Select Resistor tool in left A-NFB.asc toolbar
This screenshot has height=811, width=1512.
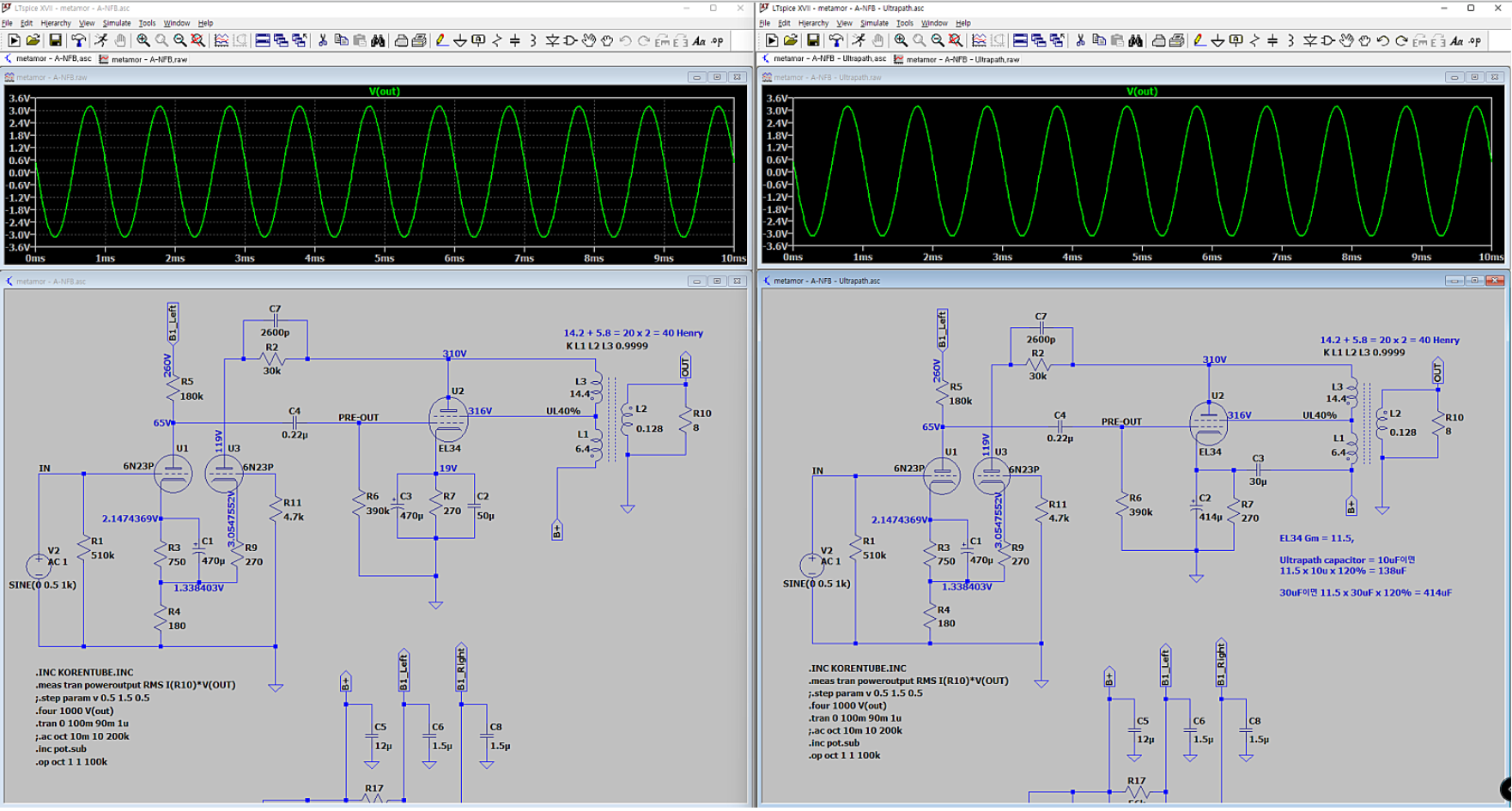497,40
